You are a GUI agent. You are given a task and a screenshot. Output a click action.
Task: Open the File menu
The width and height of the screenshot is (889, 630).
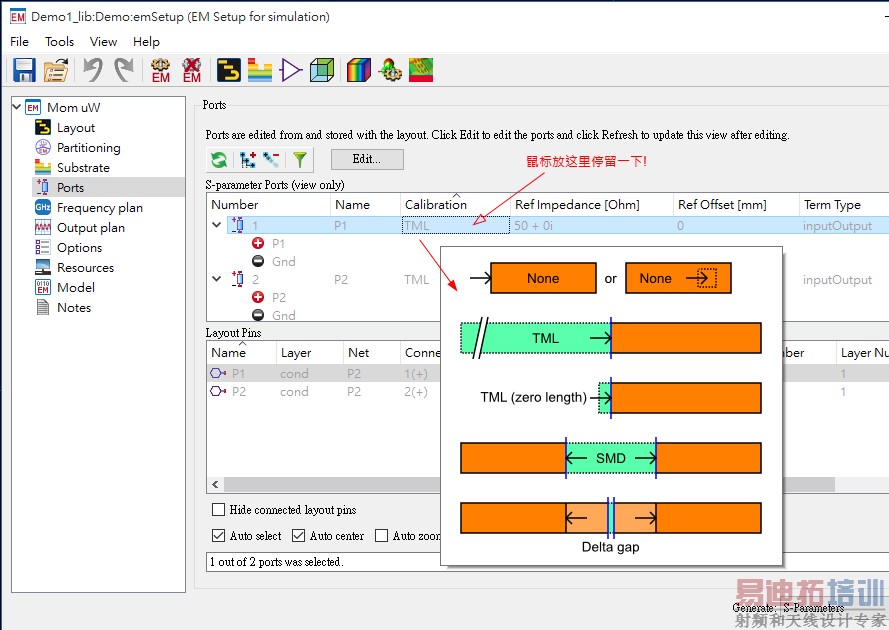click(x=19, y=41)
